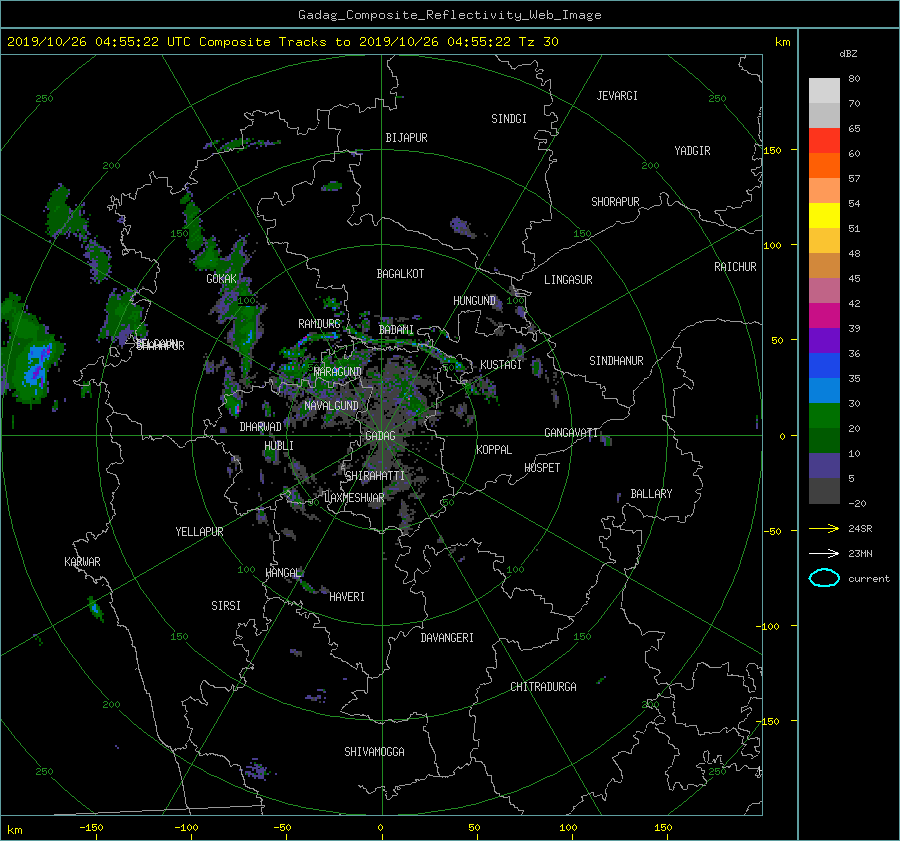The image size is (900, 841).
Task: Click the 23MN legend text
Action: tap(860, 554)
